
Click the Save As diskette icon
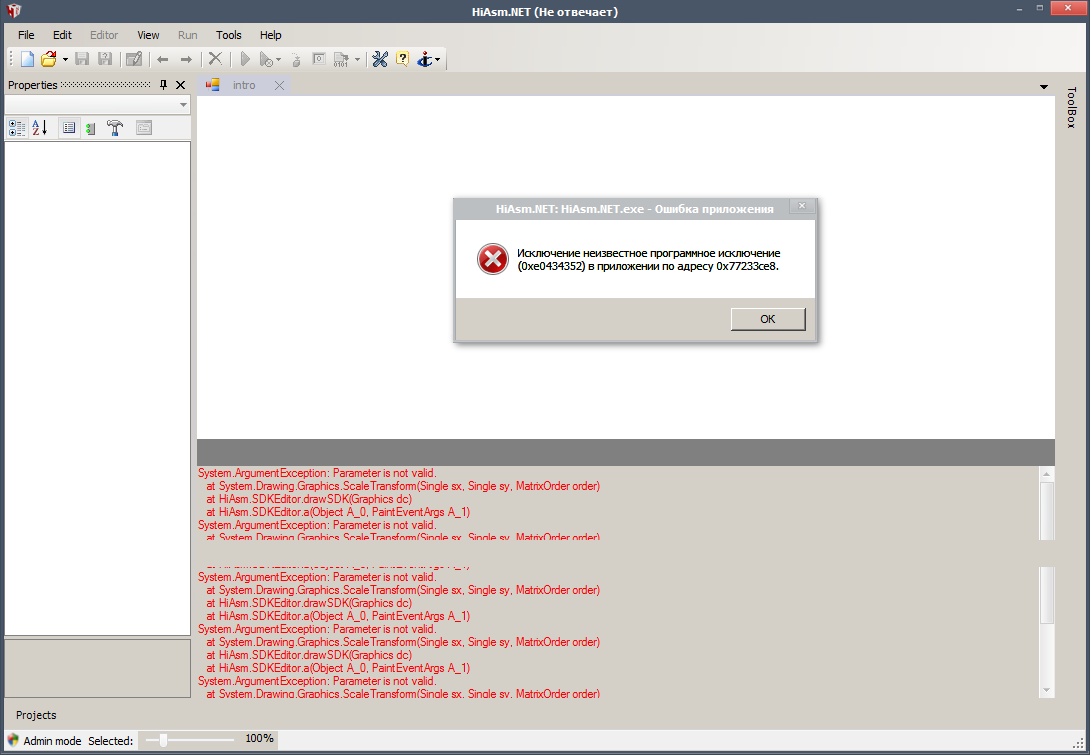coord(105,59)
